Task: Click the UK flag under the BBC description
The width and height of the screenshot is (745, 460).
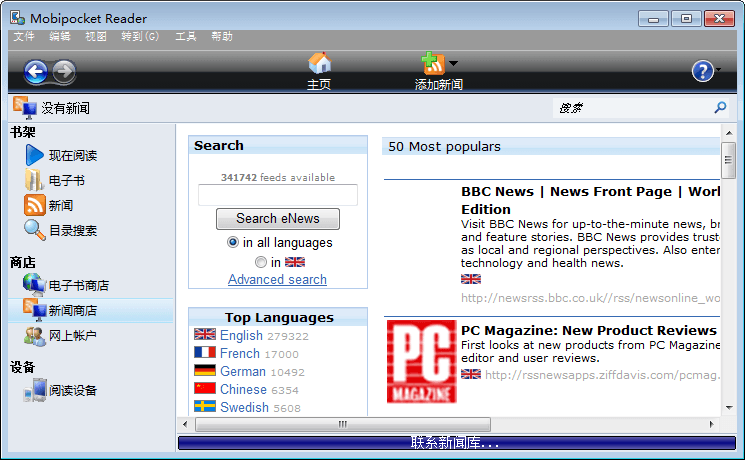Action: (x=471, y=279)
